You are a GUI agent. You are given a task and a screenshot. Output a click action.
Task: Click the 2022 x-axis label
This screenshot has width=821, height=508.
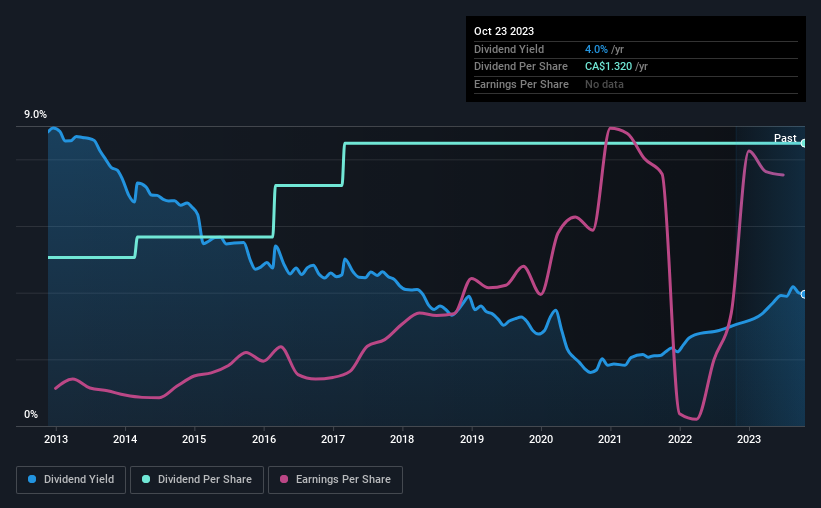(680, 439)
